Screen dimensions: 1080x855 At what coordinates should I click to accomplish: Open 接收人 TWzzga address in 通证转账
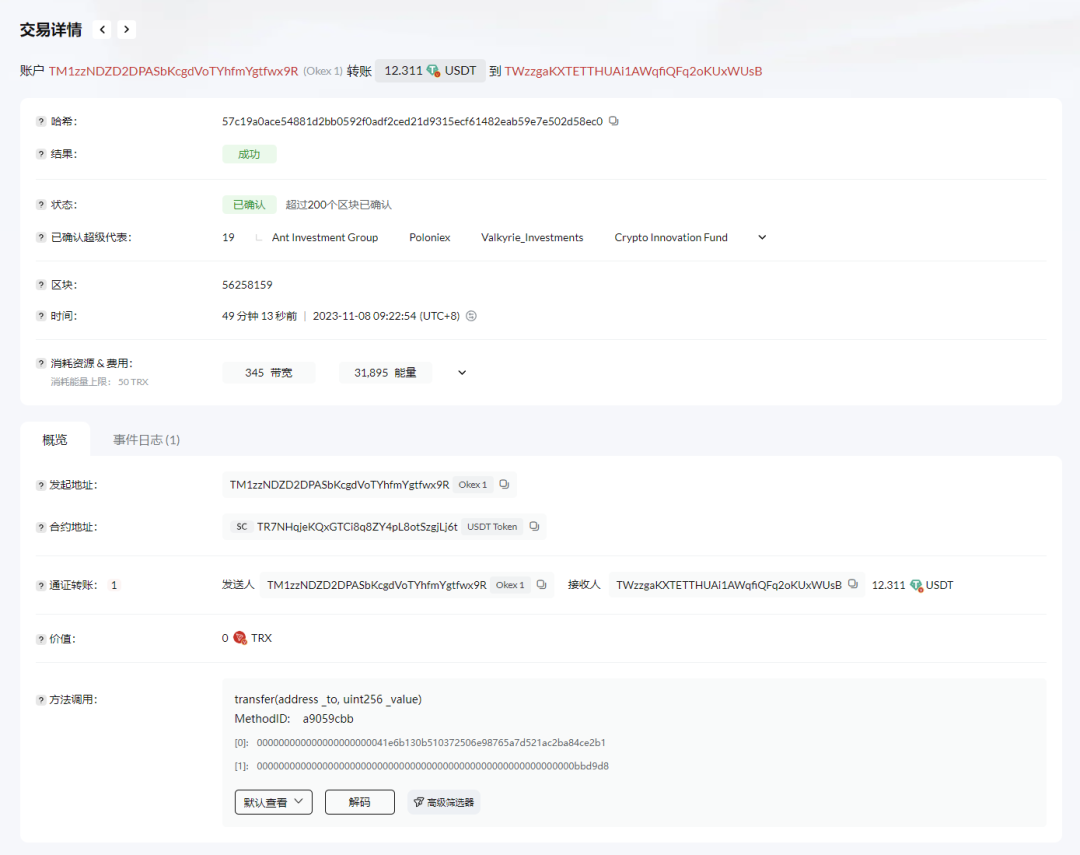[x=729, y=585]
